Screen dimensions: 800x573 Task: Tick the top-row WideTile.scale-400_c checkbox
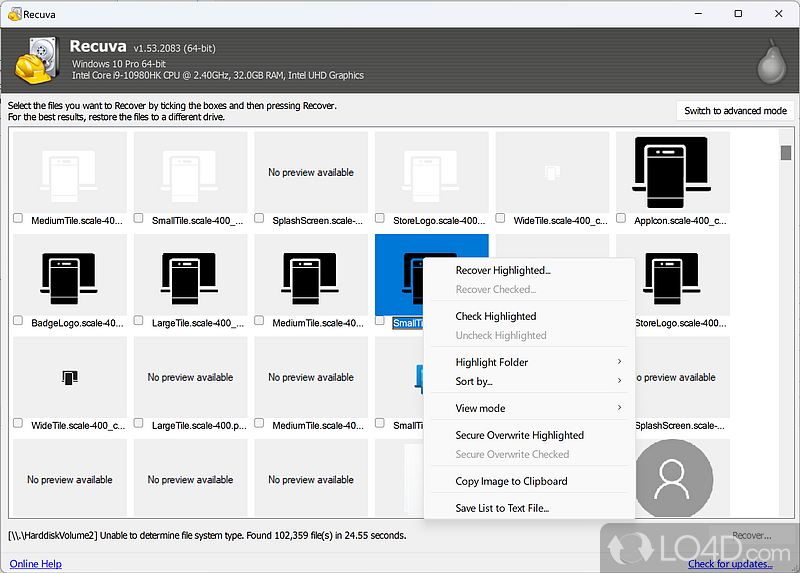click(500, 218)
